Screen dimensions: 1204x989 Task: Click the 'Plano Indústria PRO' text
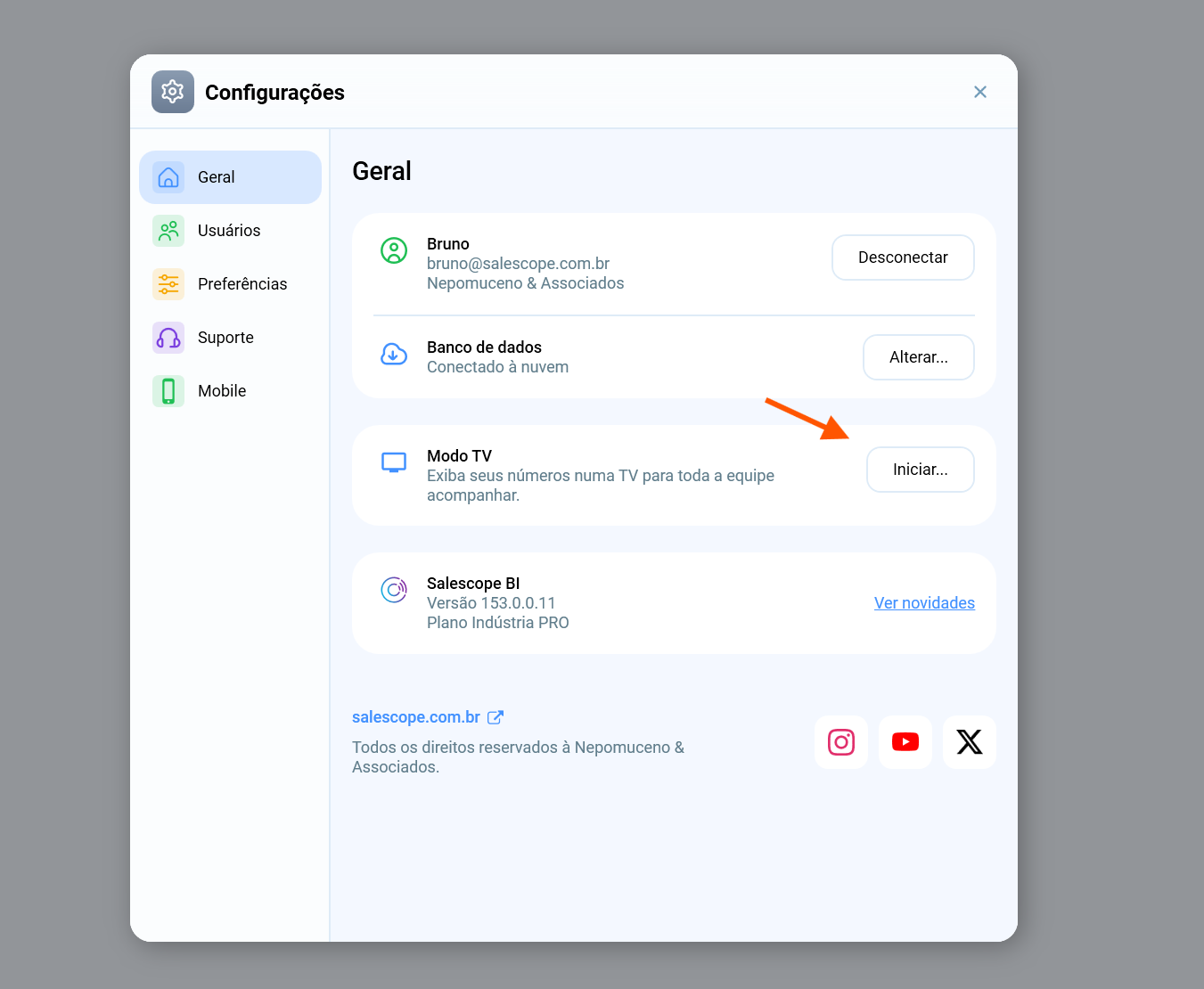coord(497,623)
